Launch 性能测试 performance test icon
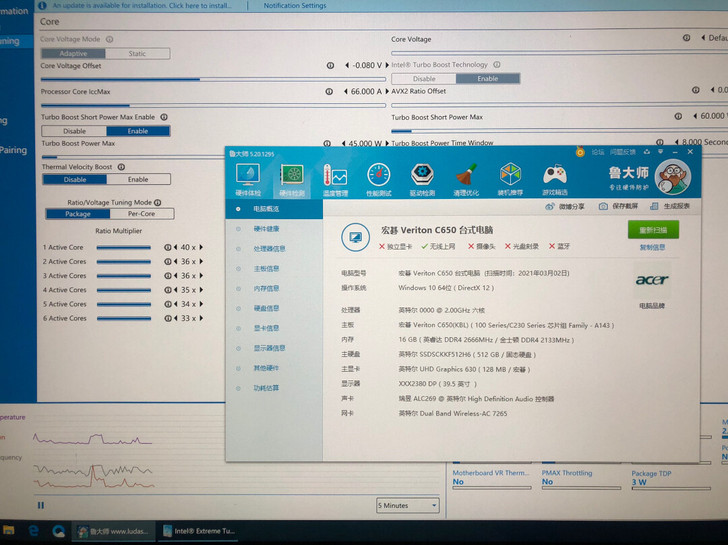 tap(379, 180)
